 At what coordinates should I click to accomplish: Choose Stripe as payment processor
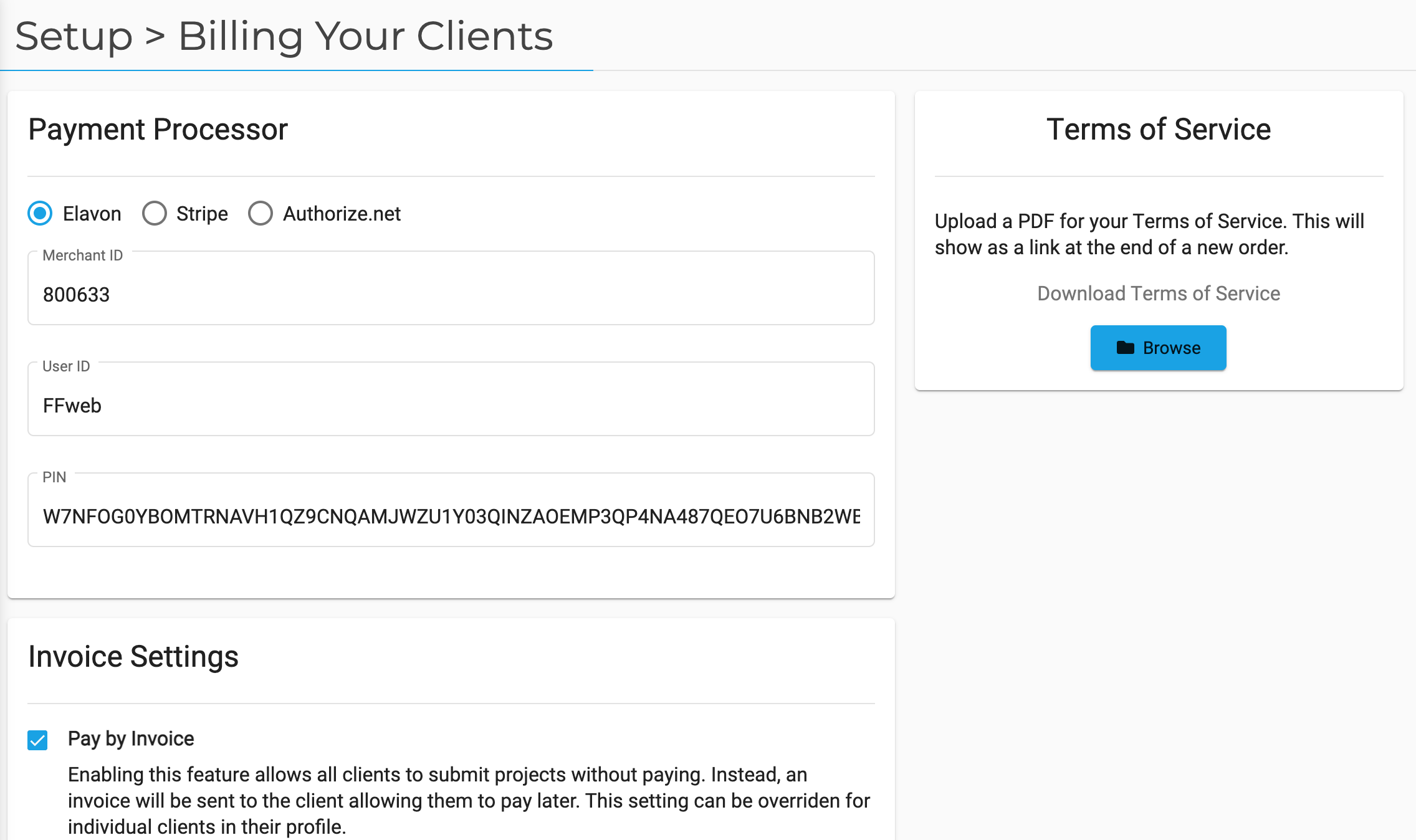click(155, 214)
